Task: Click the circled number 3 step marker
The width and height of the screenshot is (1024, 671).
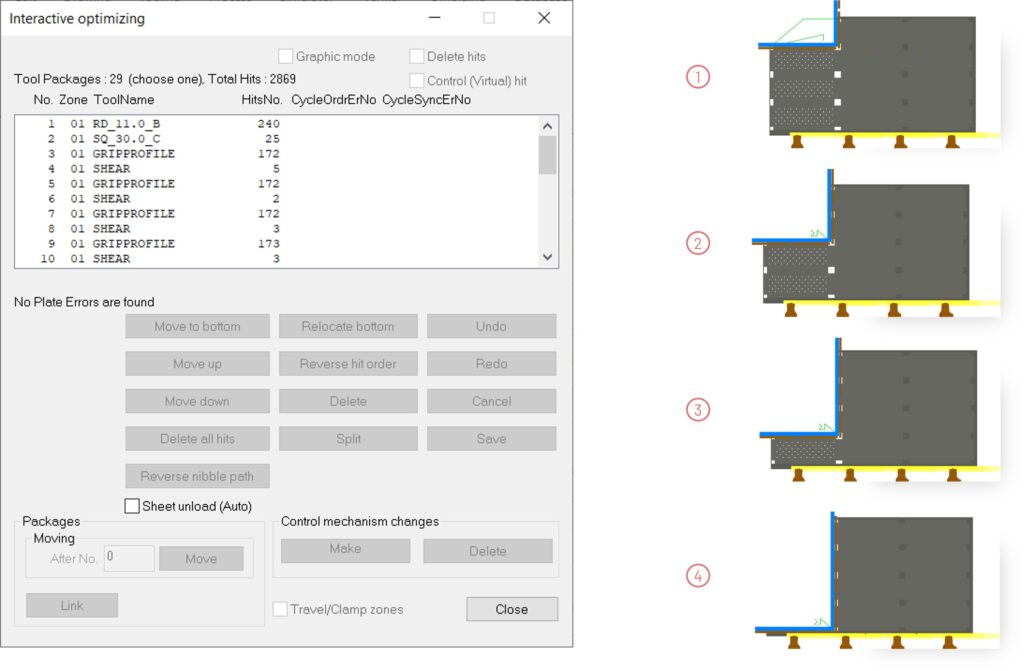Action: (x=697, y=409)
